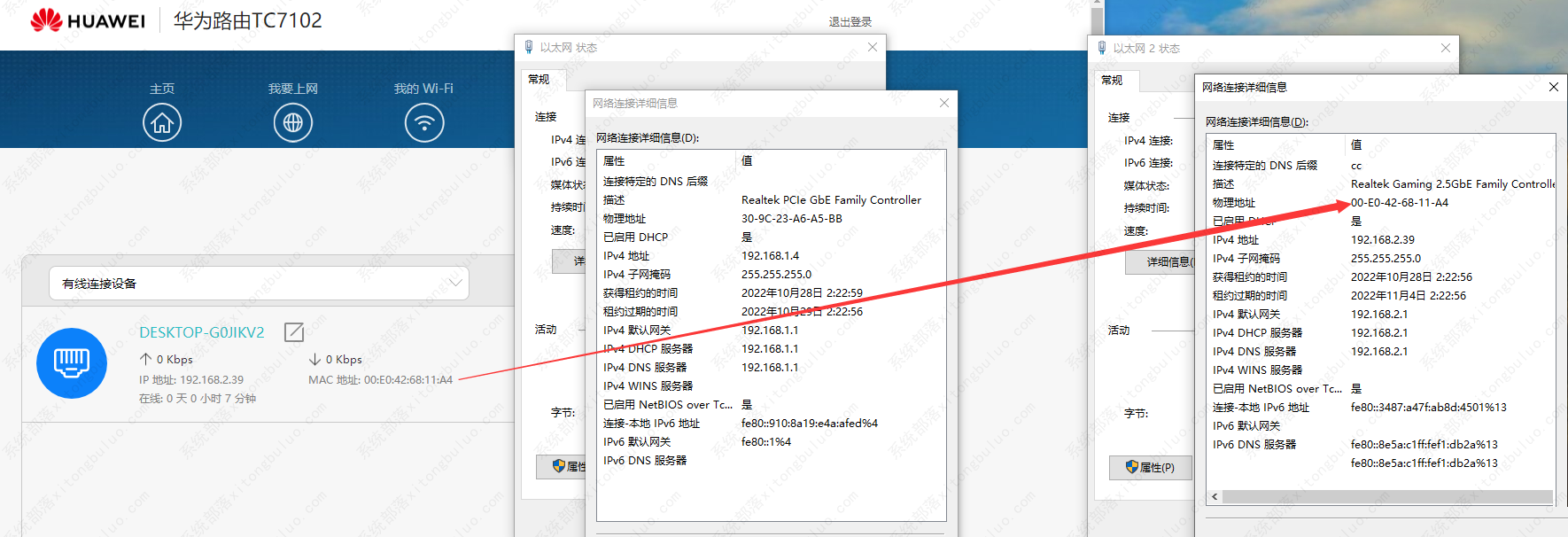Click 属性(P) button in 以太网 2 状态
Viewport: 1568px width, 537px height.
(x=1150, y=467)
